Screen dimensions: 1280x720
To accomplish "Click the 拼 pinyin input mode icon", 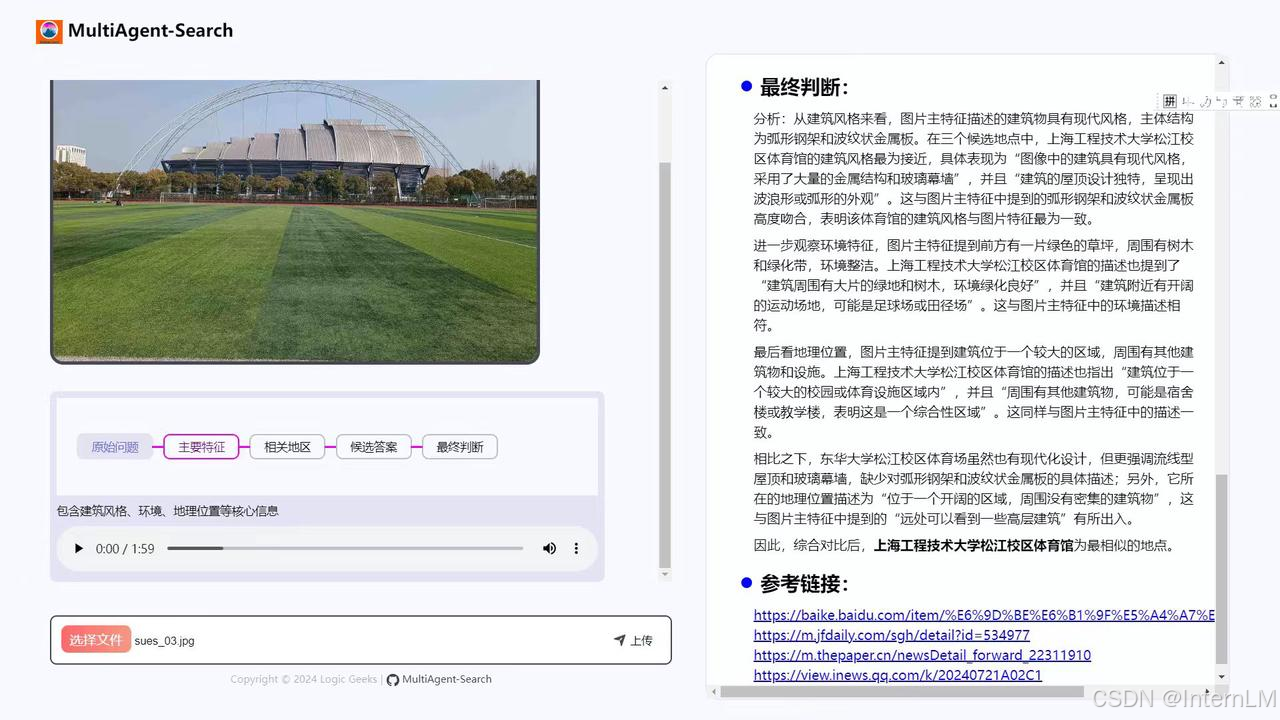I will [1170, 101].
